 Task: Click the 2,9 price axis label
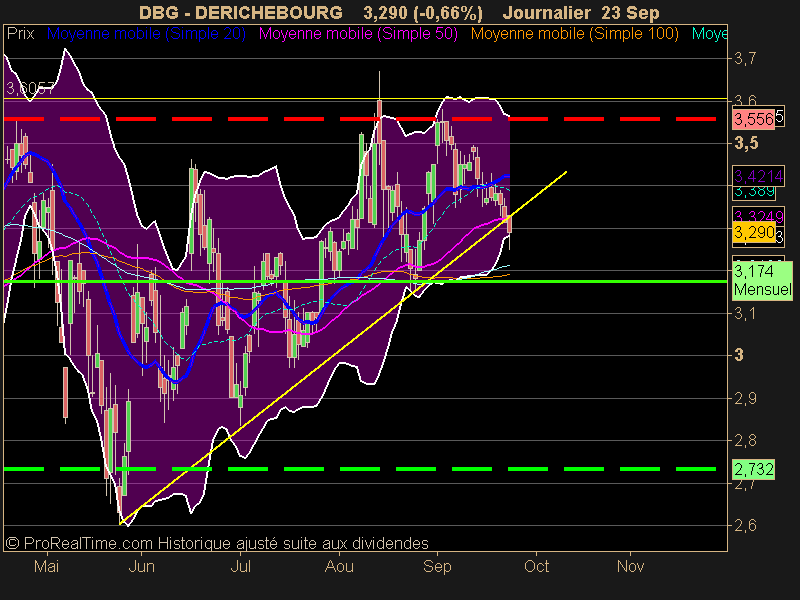[745, 398]
